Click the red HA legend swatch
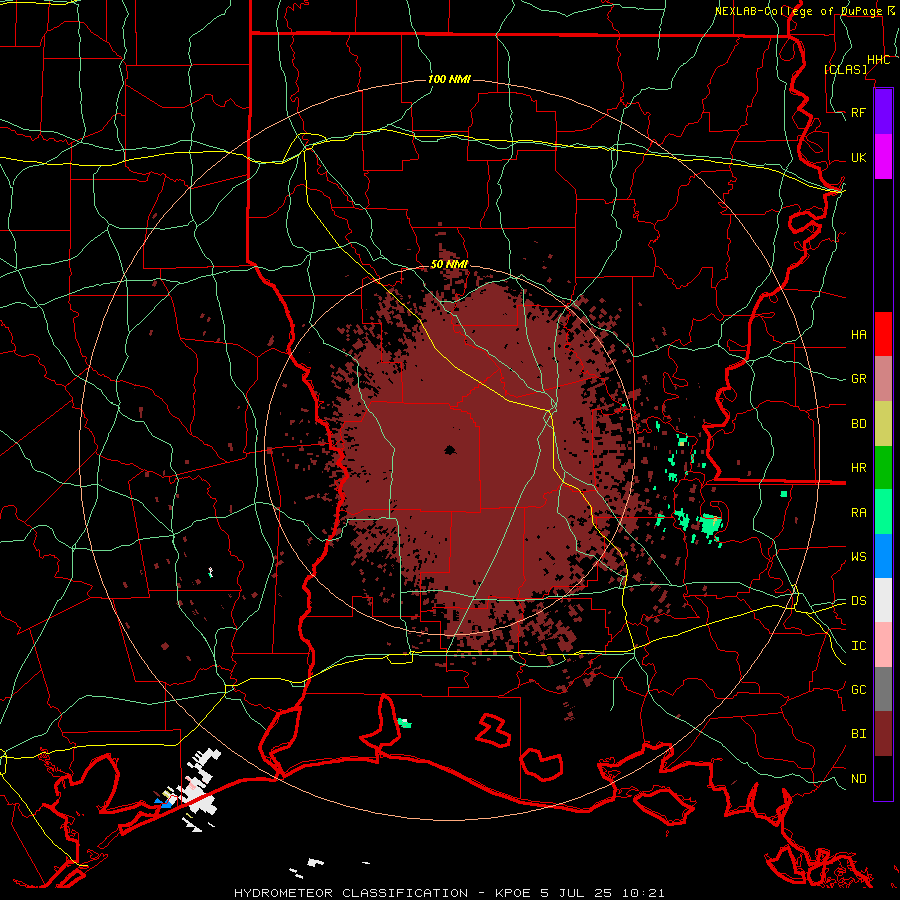900x900 pixels. click(x=883, y=334)
